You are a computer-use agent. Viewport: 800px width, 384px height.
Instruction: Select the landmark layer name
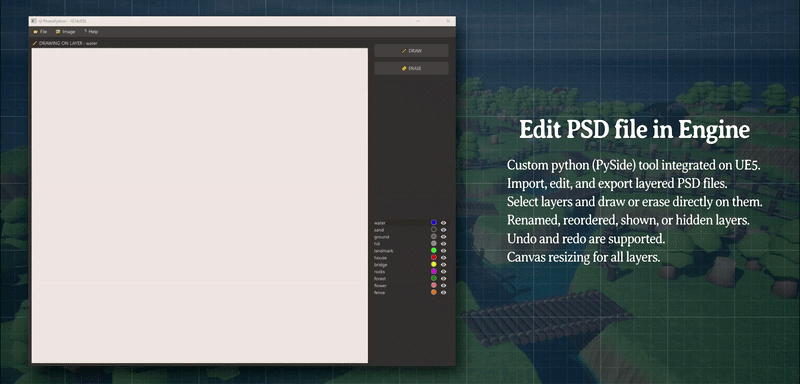tap(384, 251)
